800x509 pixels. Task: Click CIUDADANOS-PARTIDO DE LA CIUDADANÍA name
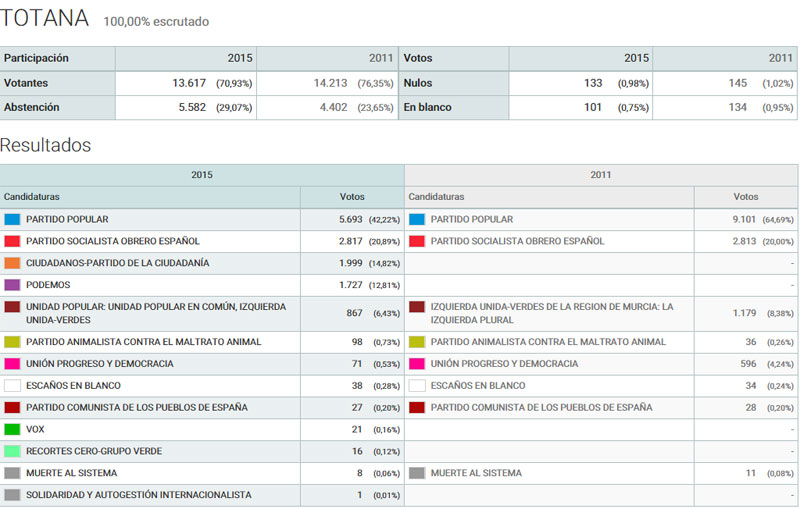(x=118, y=263)
